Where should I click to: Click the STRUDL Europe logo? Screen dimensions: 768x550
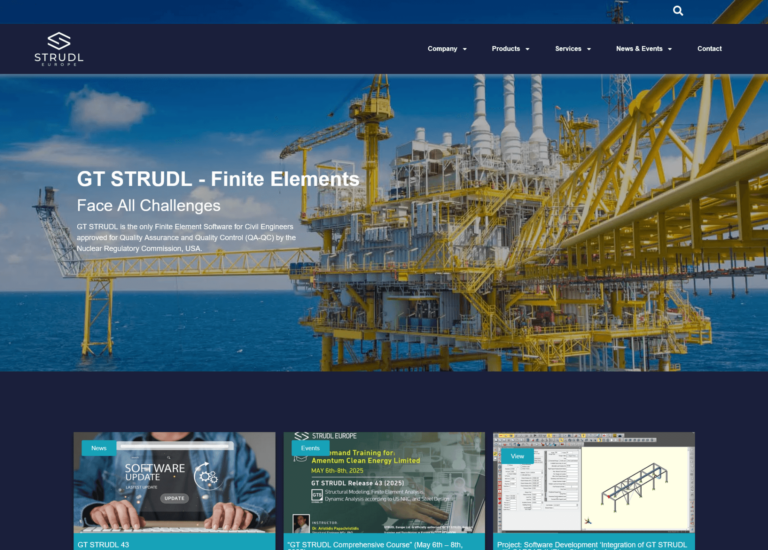(59, 48)
